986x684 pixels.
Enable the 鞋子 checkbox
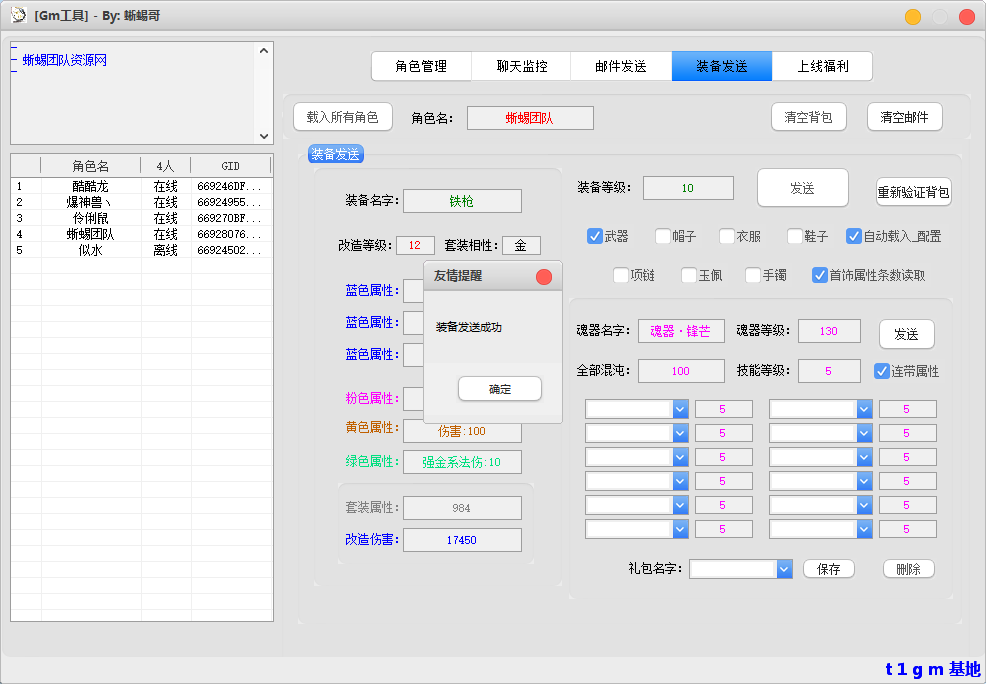pyautogui.click(x=795, y=236)
